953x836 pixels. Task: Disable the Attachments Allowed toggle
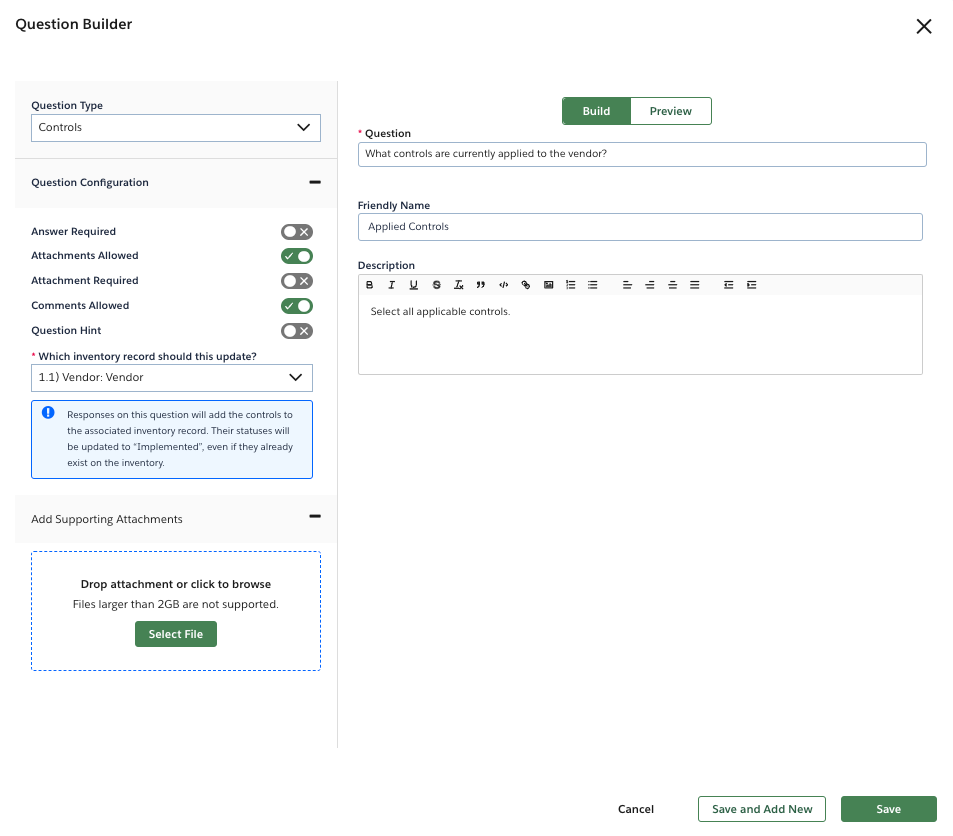pyautogui.click(x=296, y=256)
